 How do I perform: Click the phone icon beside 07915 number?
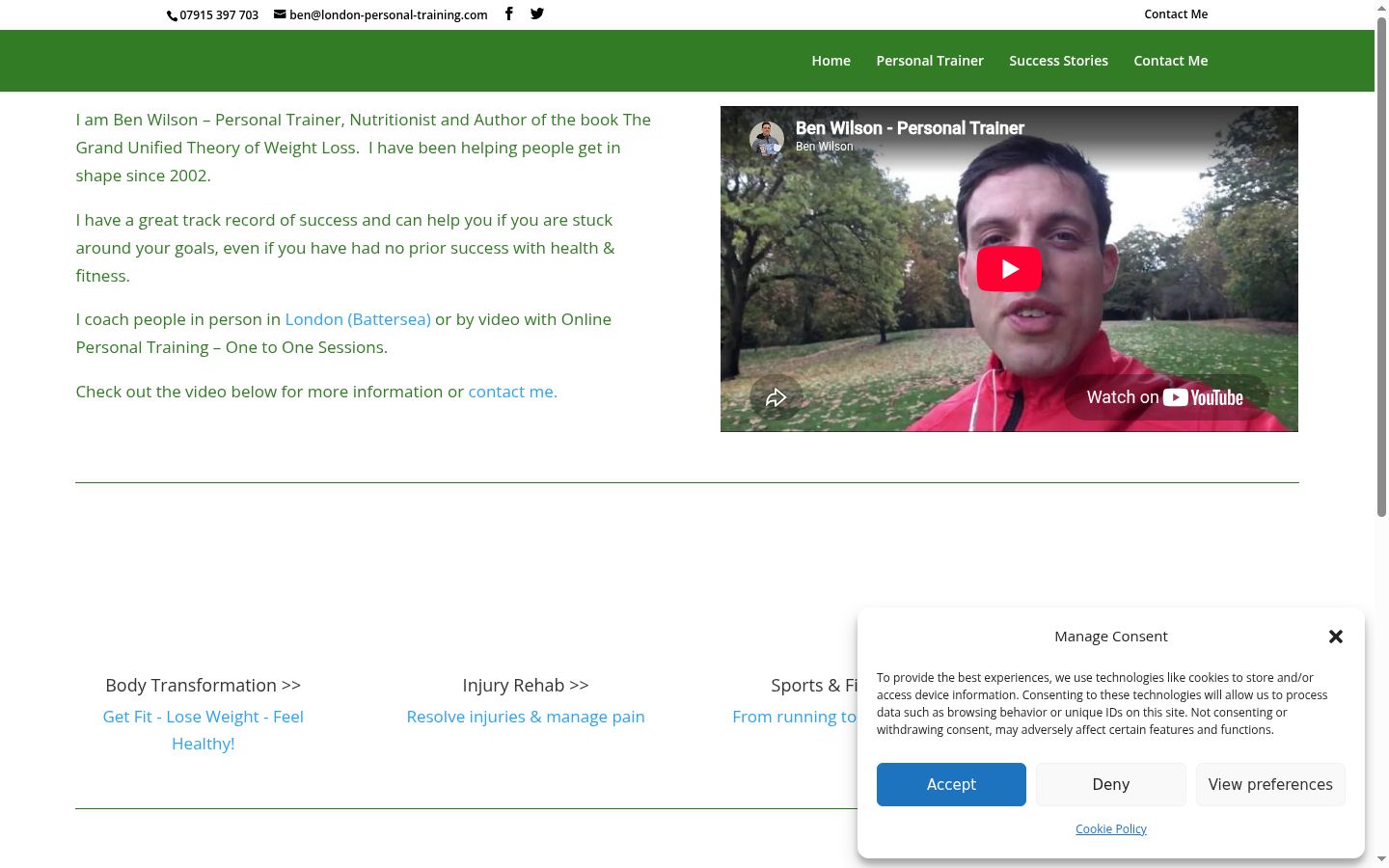click(x=173, y=15)
